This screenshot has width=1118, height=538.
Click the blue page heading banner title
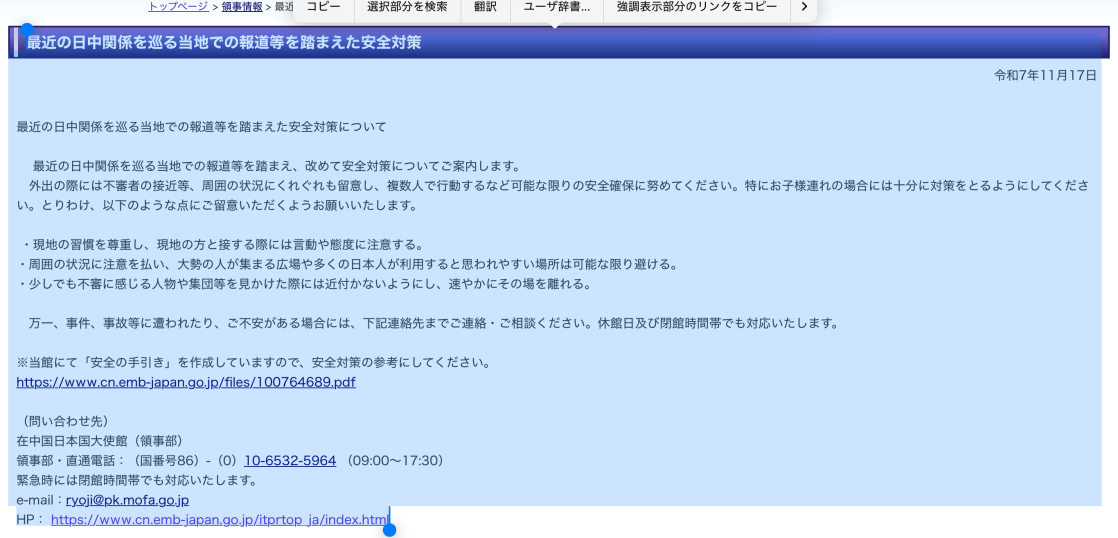(x=224, y=43)
